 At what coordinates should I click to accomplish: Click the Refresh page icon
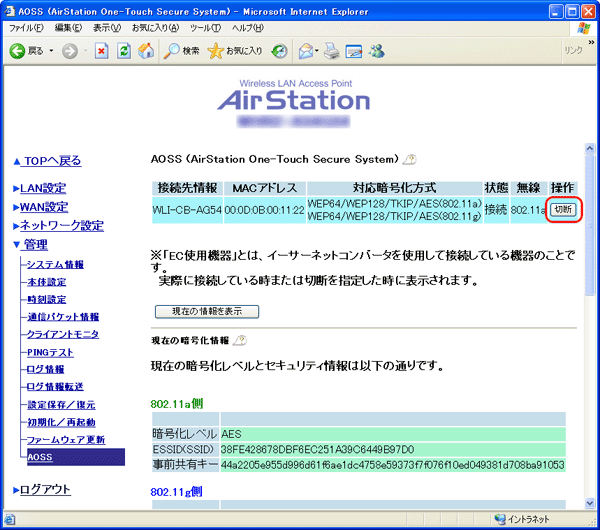(x=124, y=51)
